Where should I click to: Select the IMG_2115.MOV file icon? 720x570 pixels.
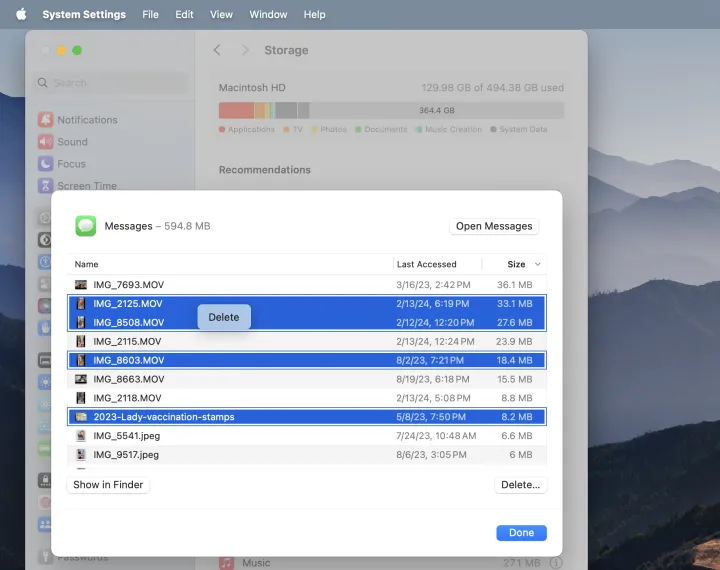coord(81,341)
